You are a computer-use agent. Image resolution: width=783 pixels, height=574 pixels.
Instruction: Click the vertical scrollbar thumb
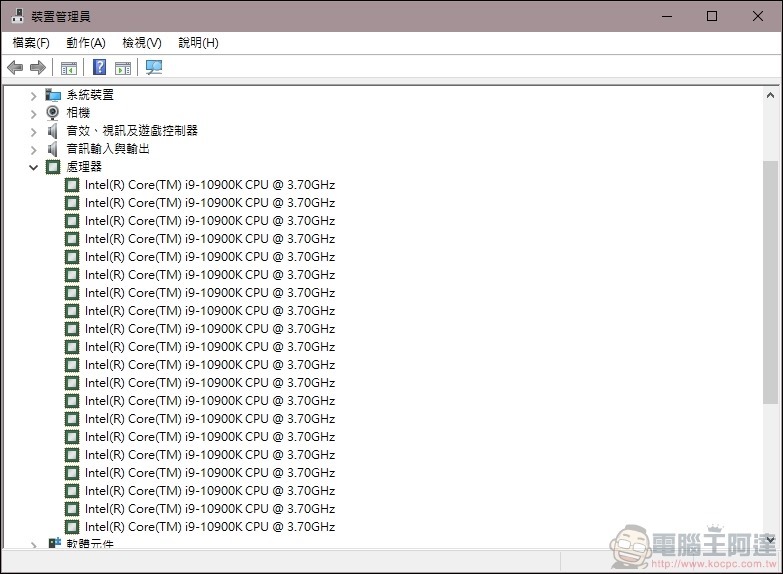[x=770, y=282]
